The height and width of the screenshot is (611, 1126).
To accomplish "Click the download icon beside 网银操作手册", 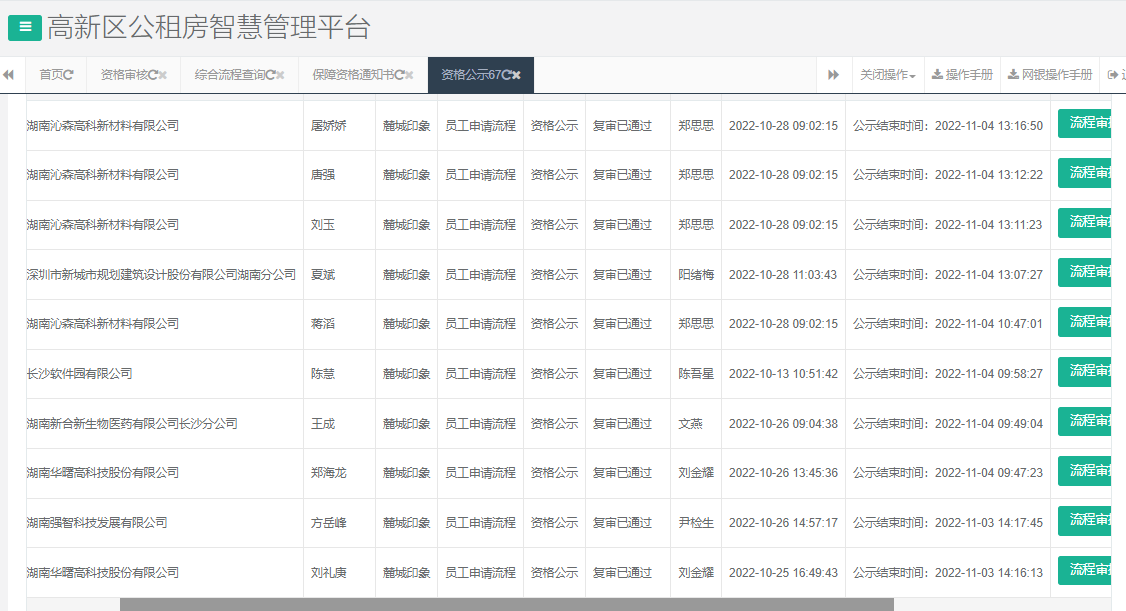I will [x=1013, y=74].
